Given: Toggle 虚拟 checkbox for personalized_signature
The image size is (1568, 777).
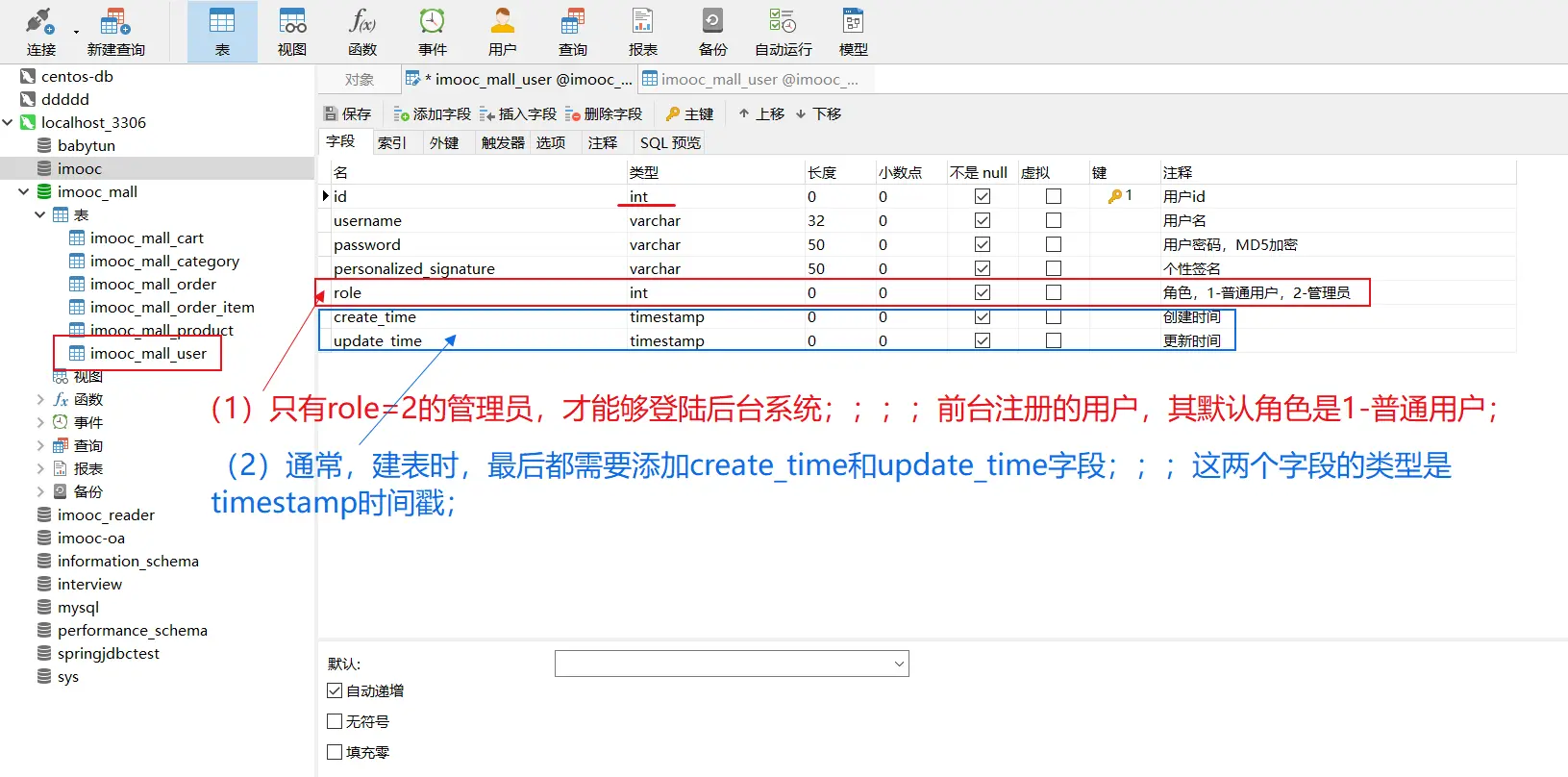Looking at the screenshot, I should (x=1054, y=268).
